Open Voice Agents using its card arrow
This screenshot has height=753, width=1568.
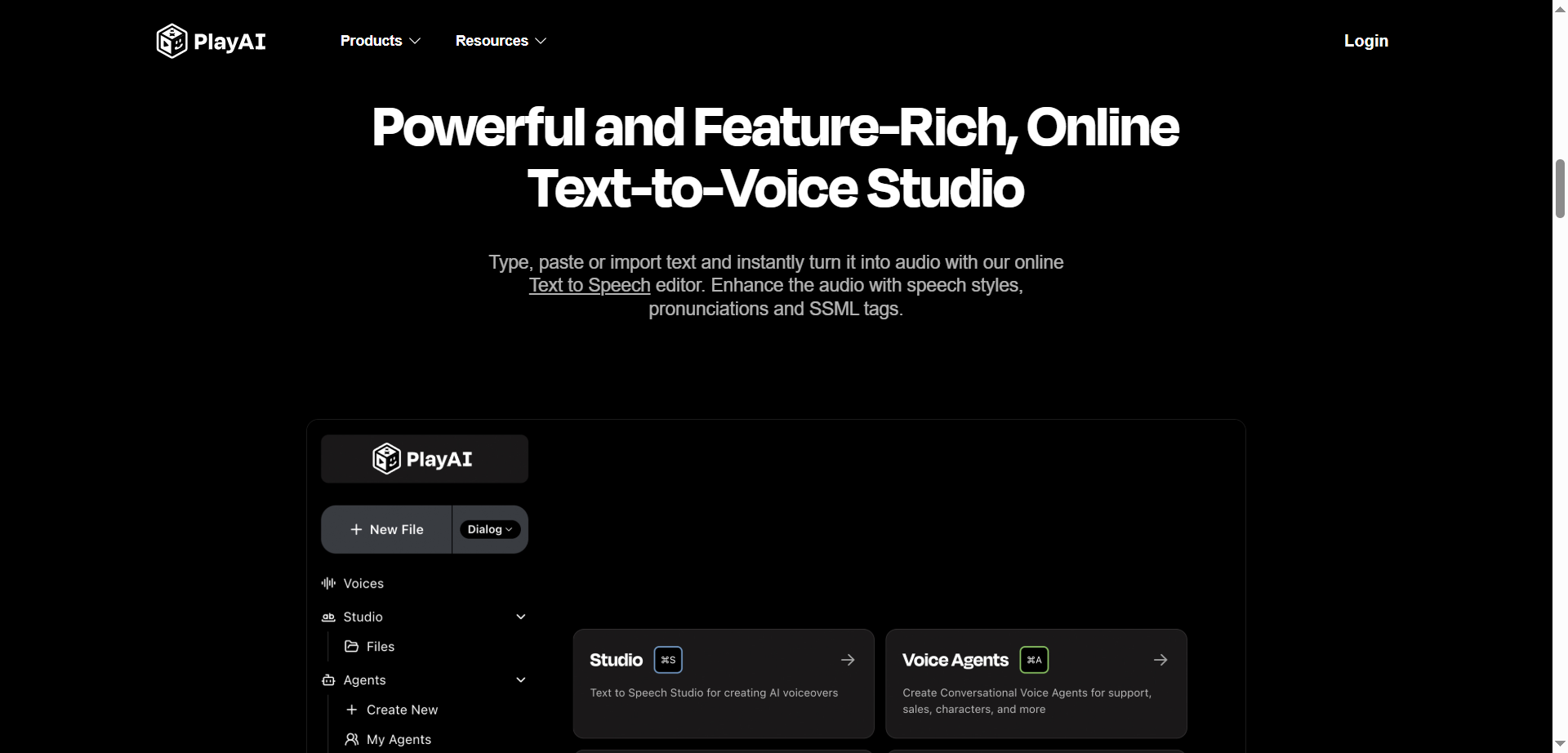(1160, 659)
